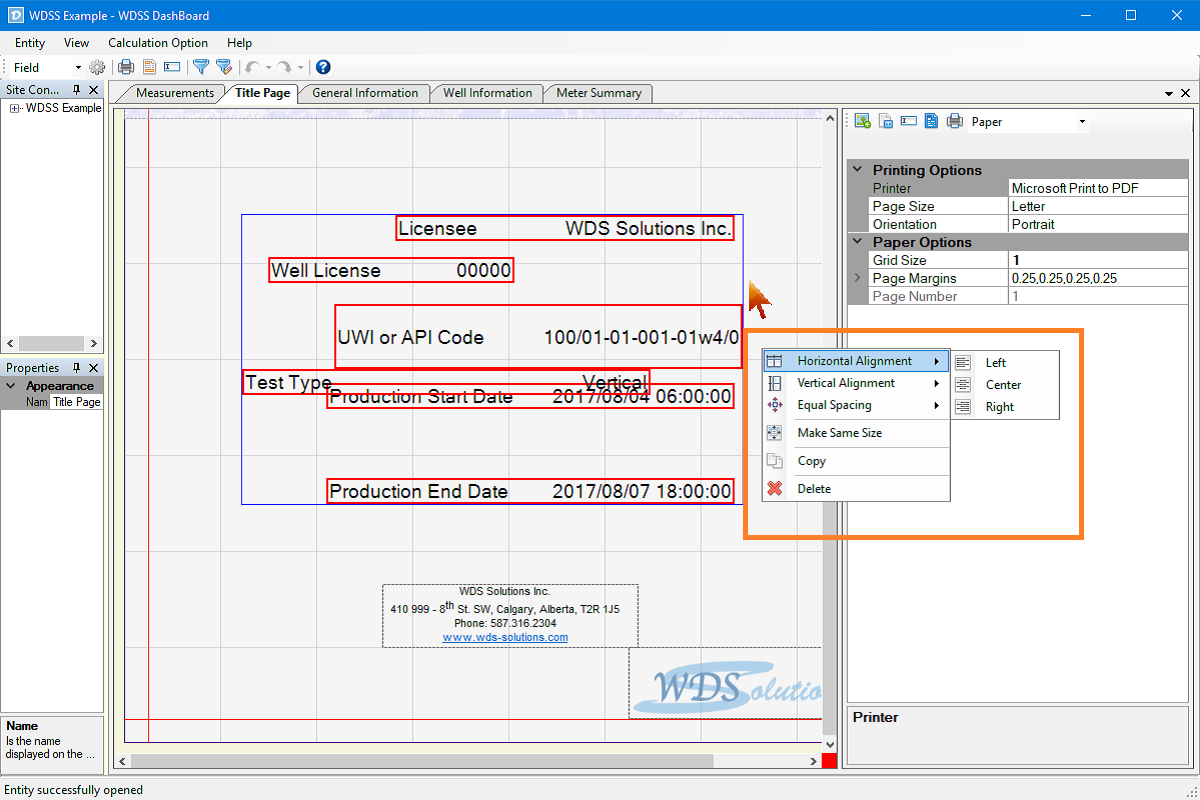This screenshot has height=800, width=1200.
Task: Click the text field icon in the main toolbar
Action: click(x=172, y=67)
